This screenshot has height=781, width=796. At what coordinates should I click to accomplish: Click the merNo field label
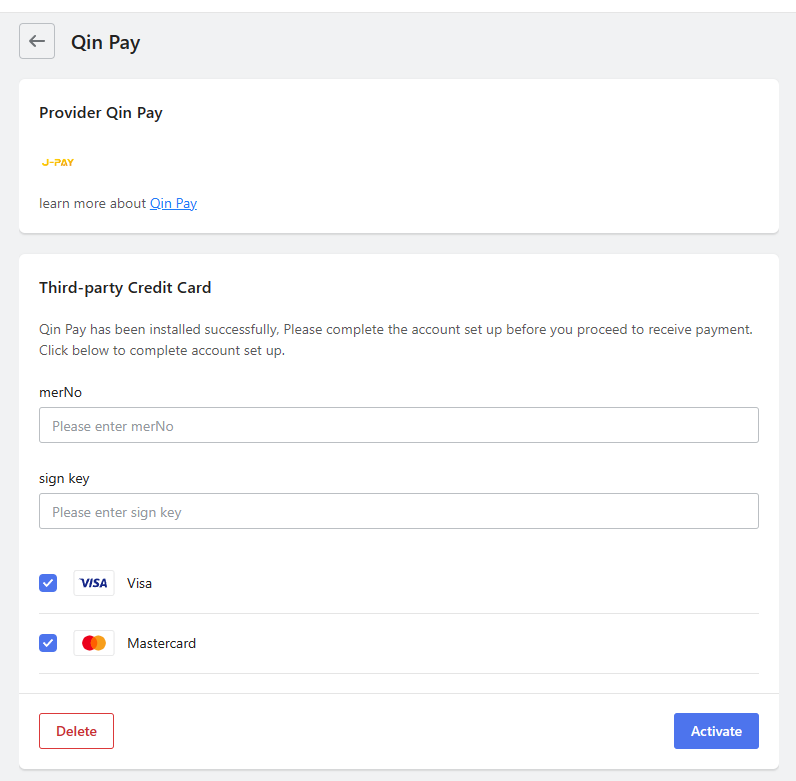click(60, 393)
